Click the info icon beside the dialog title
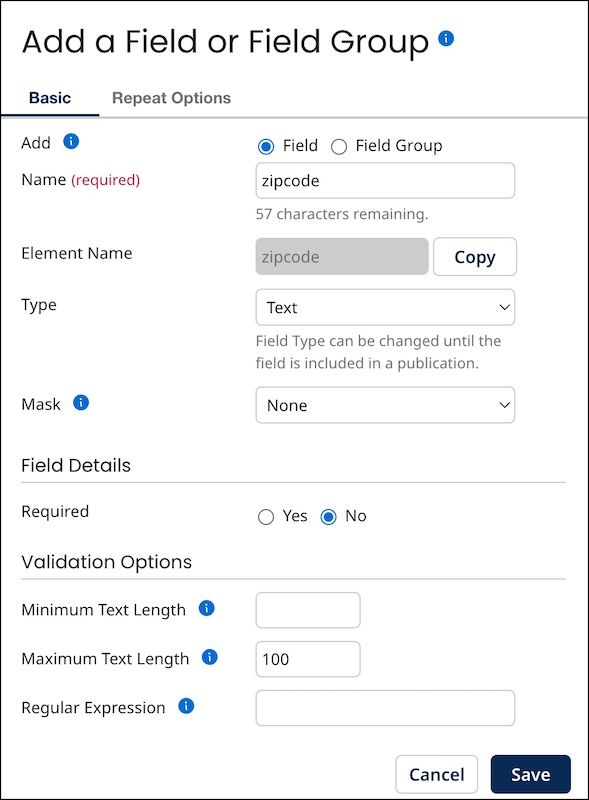This screenshot has width=589, height=800. pos(446,40)
